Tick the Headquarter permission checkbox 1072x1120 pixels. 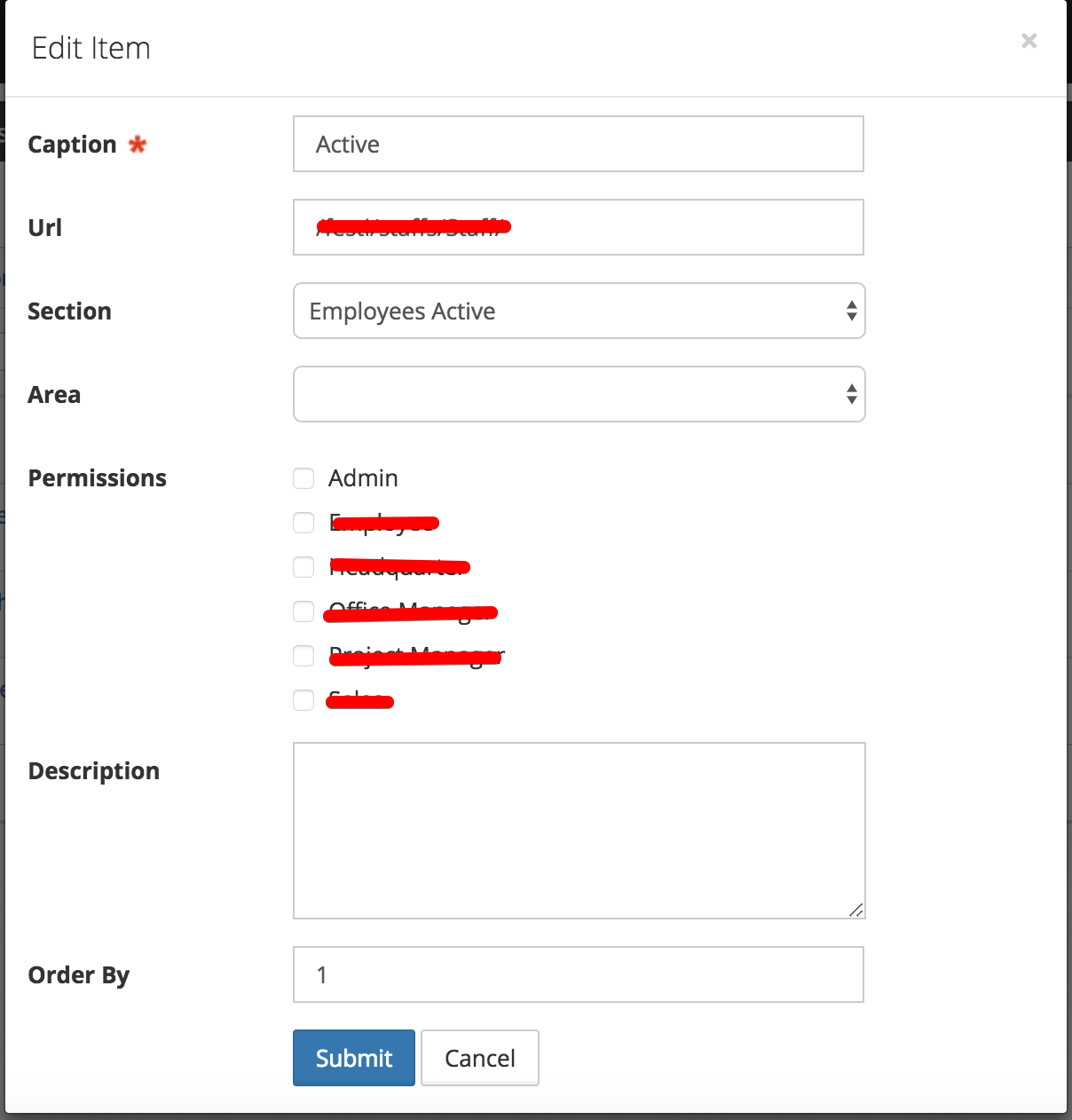tap(303, 567)
